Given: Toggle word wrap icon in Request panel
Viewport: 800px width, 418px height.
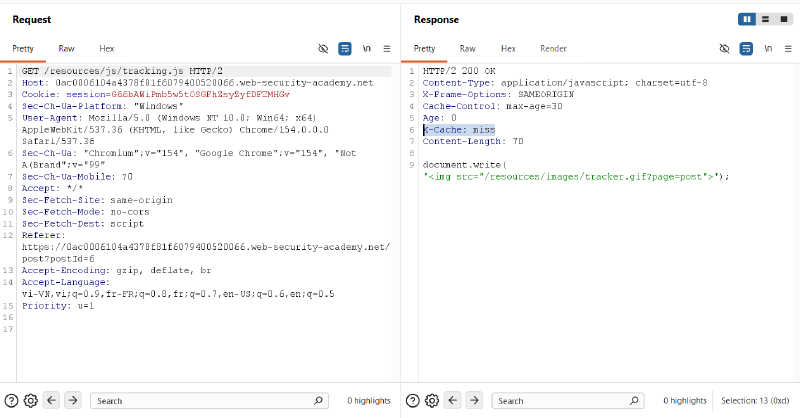Looking at the screenshot, I should pyautogui.click(x=345, y=48).
